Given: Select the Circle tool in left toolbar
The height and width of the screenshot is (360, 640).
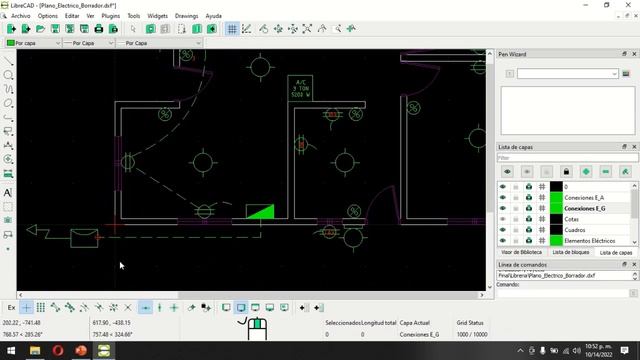Looking at the screenshot, I should click(x=8, y=76).
